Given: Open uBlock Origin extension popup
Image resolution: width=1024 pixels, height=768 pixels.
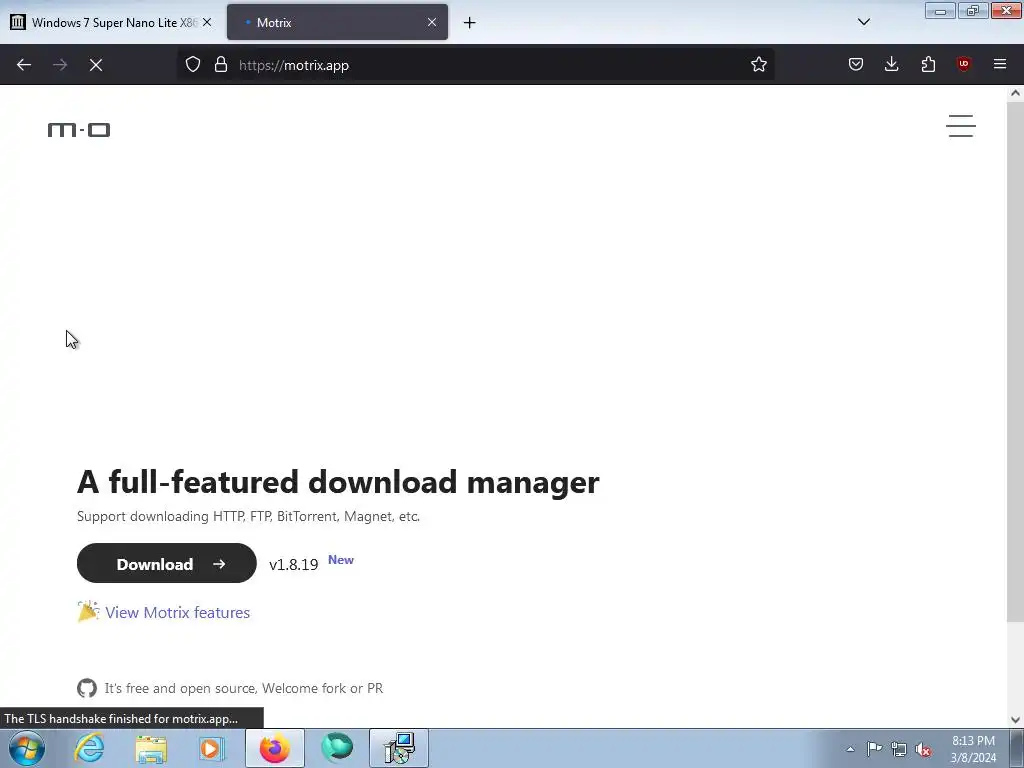Looking at the screenshot, I should click(963, 64).
